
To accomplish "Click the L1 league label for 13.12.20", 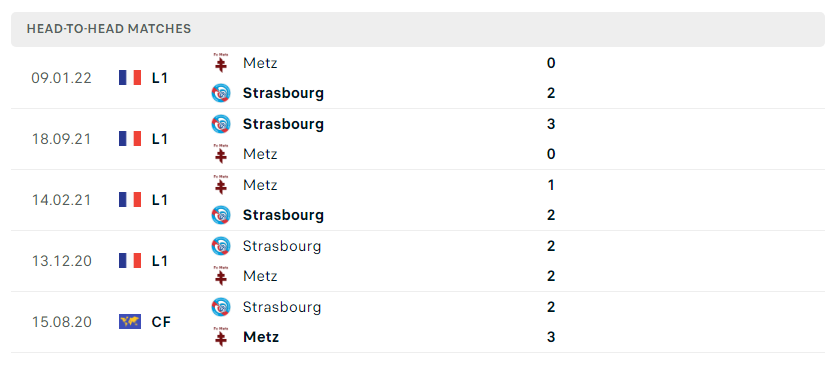I will (160, 261).
